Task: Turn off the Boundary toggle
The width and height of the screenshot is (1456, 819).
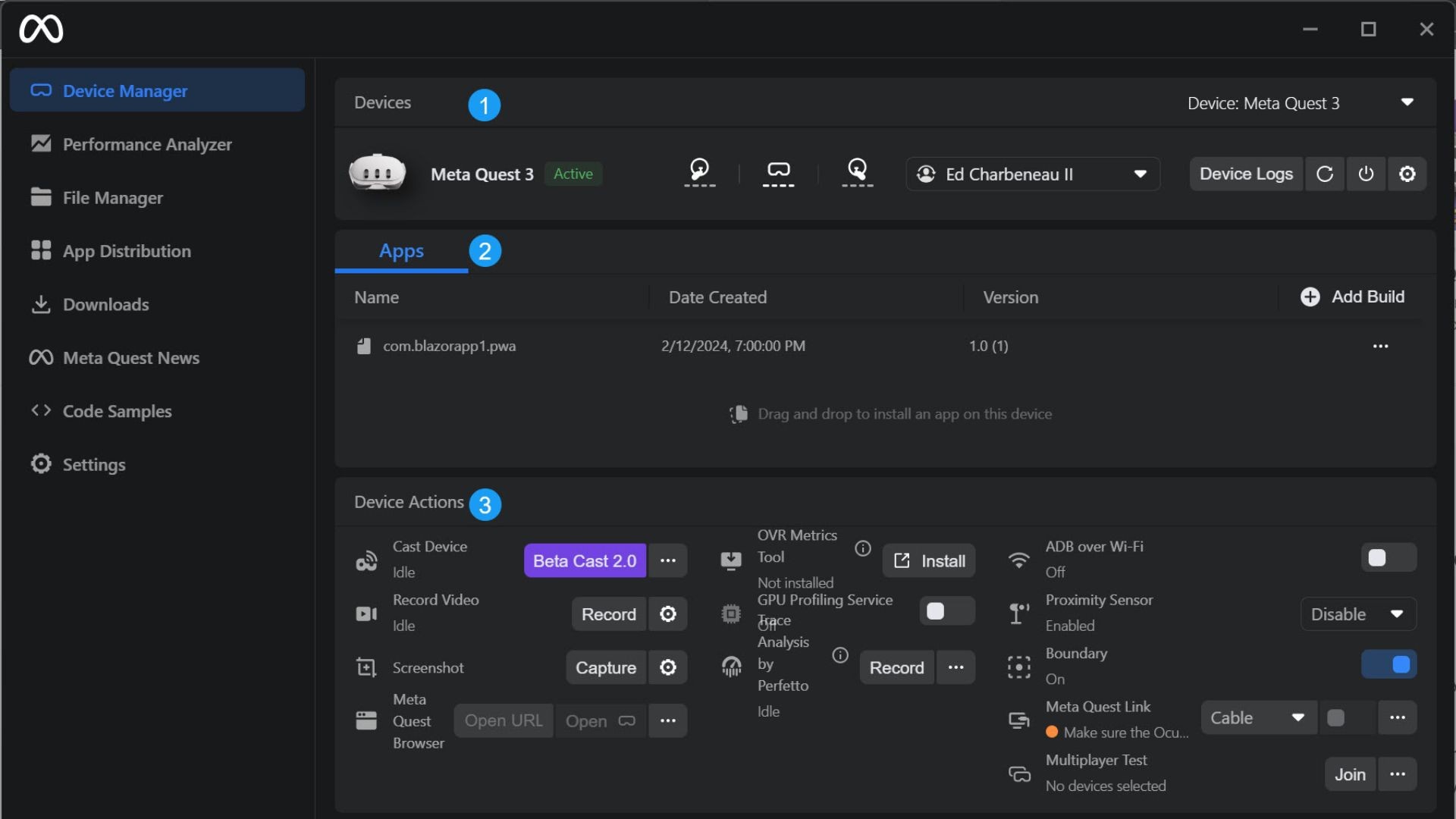Action: (1388, 665)
